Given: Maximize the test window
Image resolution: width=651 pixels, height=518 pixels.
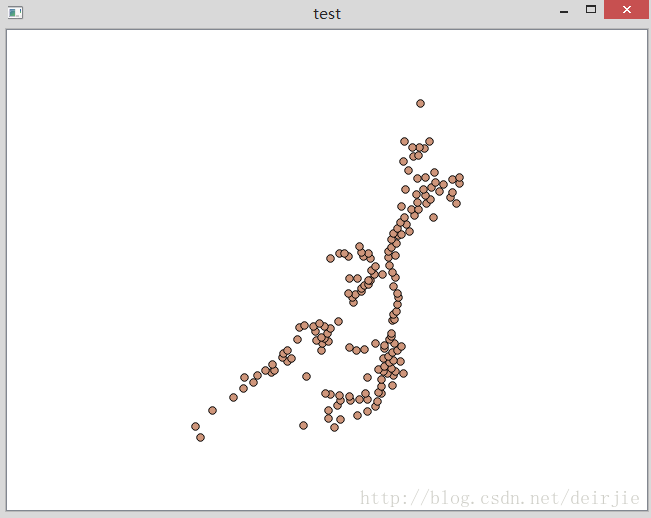Looking at the screenshot, I should 591,9.
